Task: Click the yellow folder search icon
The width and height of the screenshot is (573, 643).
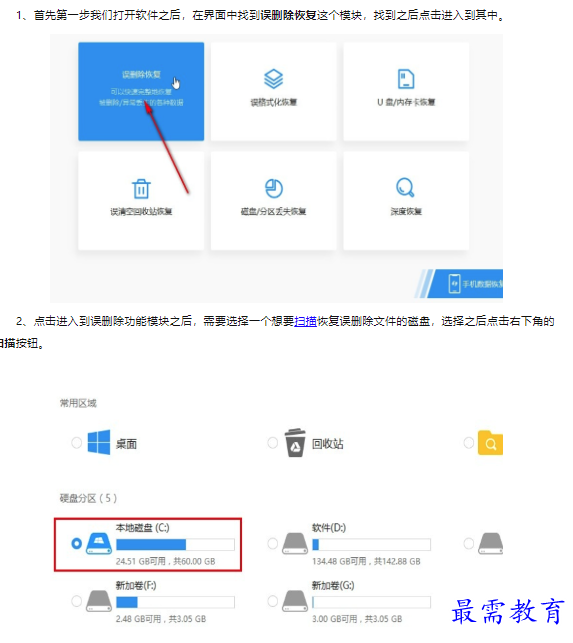Action: click(x=491, y=443)
